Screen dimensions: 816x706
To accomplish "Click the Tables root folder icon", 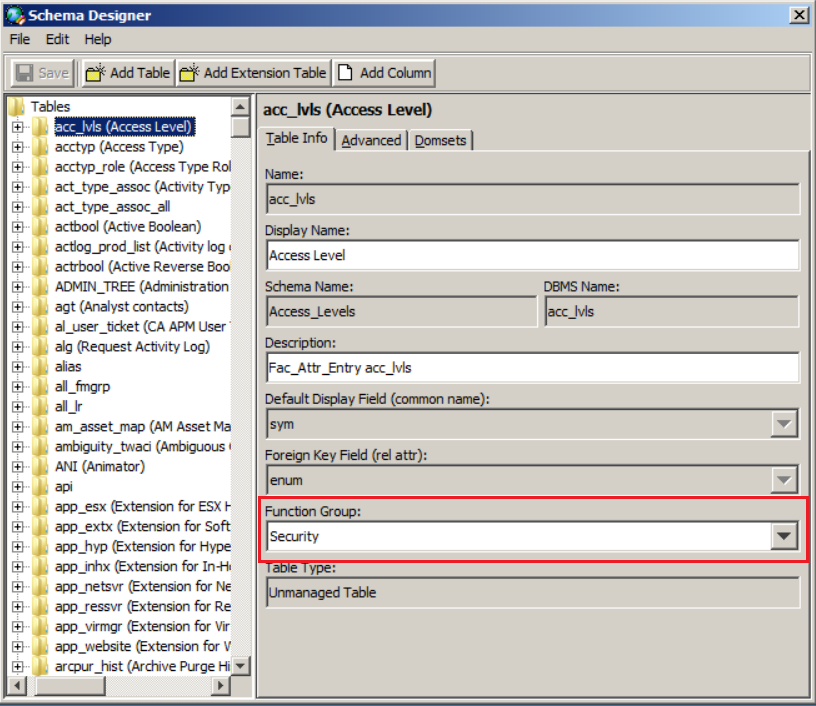I will [x=17, y=106].
